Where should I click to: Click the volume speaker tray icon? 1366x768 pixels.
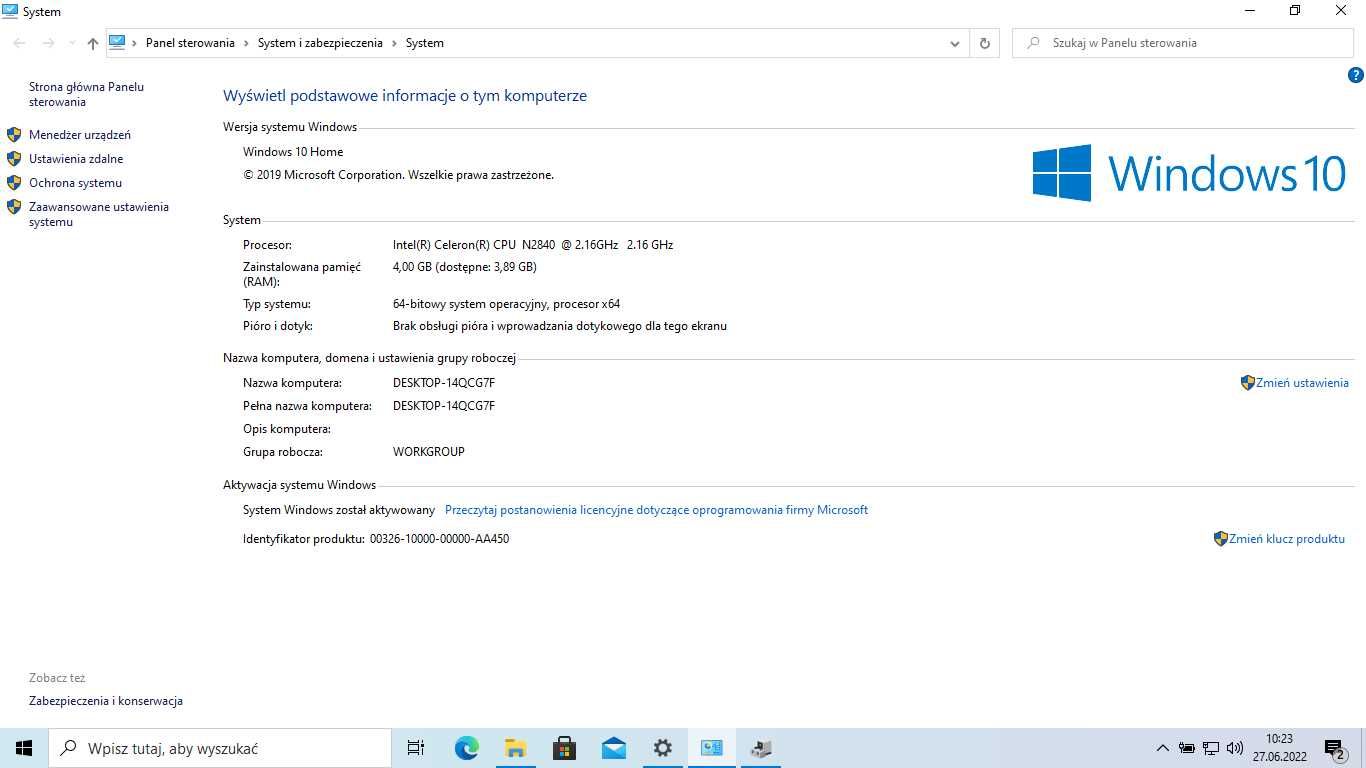(1235, 748)
